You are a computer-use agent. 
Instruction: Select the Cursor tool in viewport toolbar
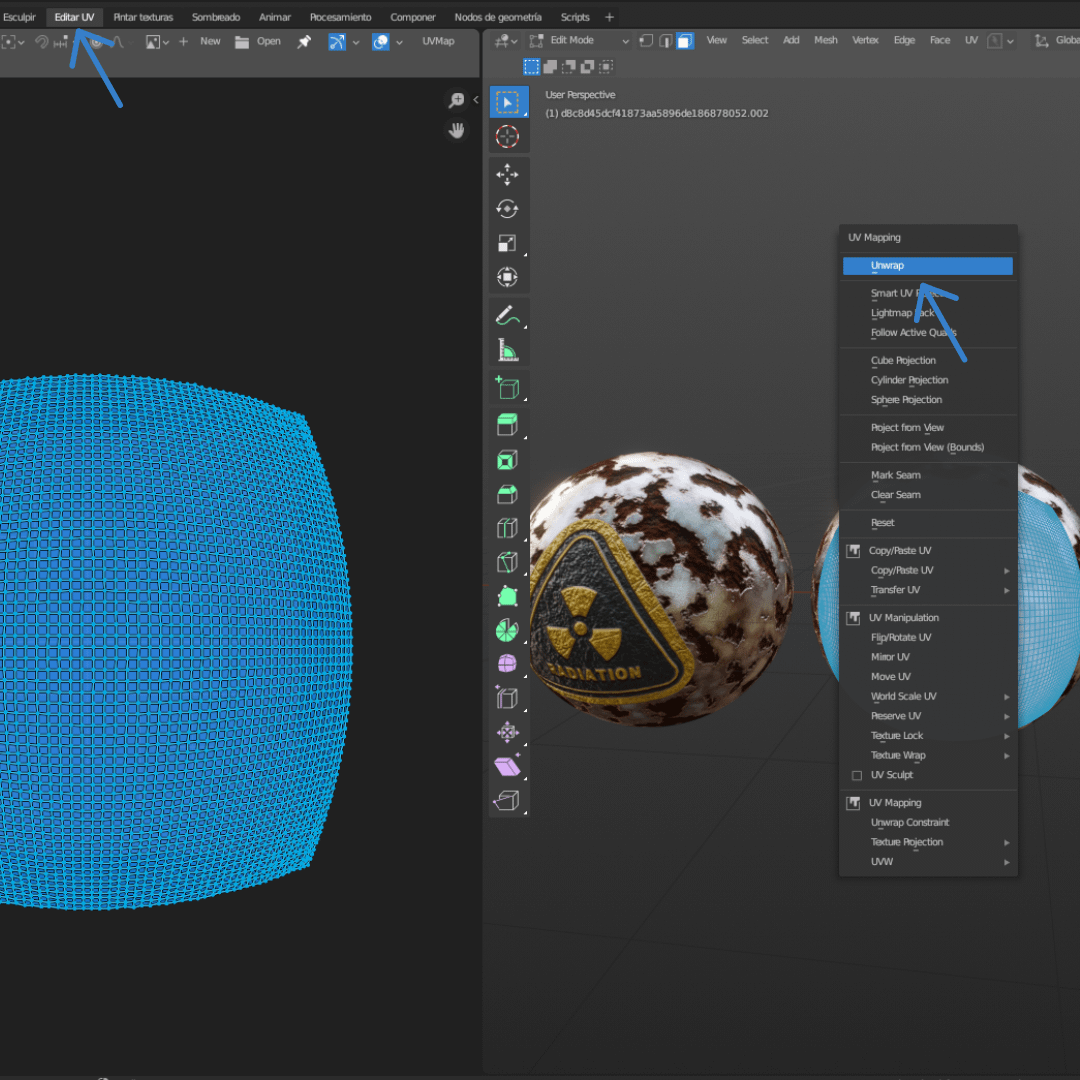(508, 137)
